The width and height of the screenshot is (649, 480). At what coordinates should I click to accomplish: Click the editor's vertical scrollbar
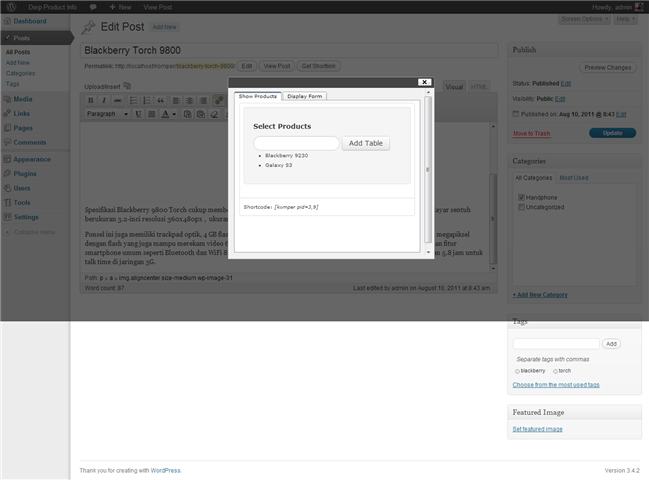click(x=493, y=218)
